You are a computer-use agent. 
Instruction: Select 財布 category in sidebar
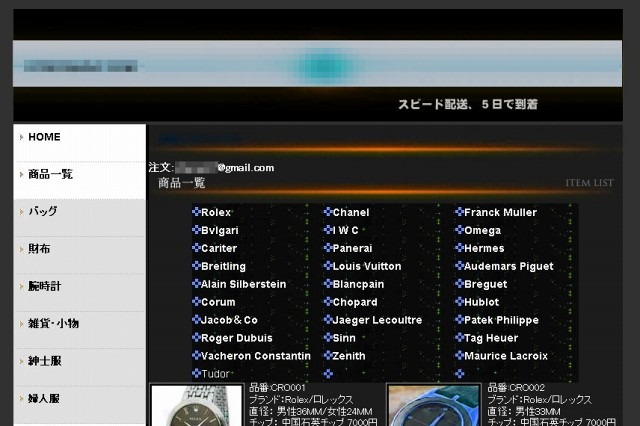pyautogui.click(x=39, y=249)
